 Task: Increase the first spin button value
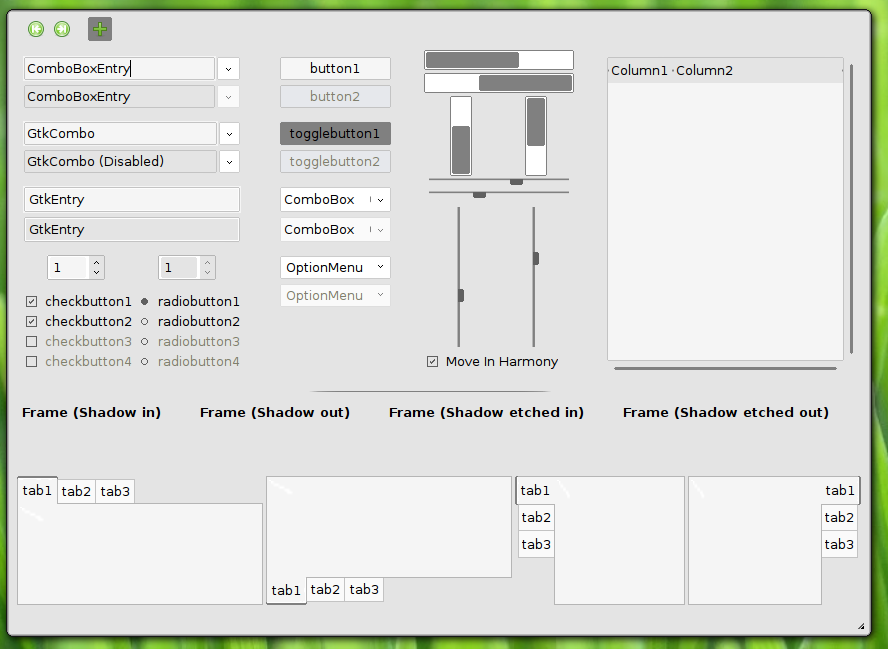97,262
